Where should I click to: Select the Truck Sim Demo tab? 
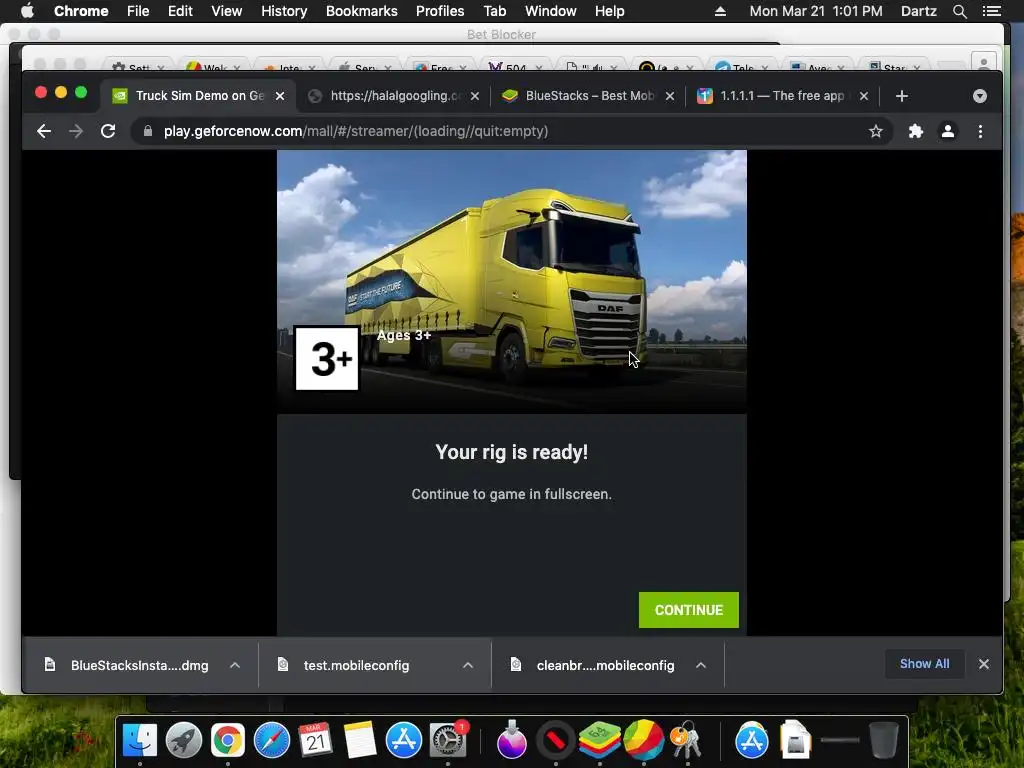pos(199,96)
